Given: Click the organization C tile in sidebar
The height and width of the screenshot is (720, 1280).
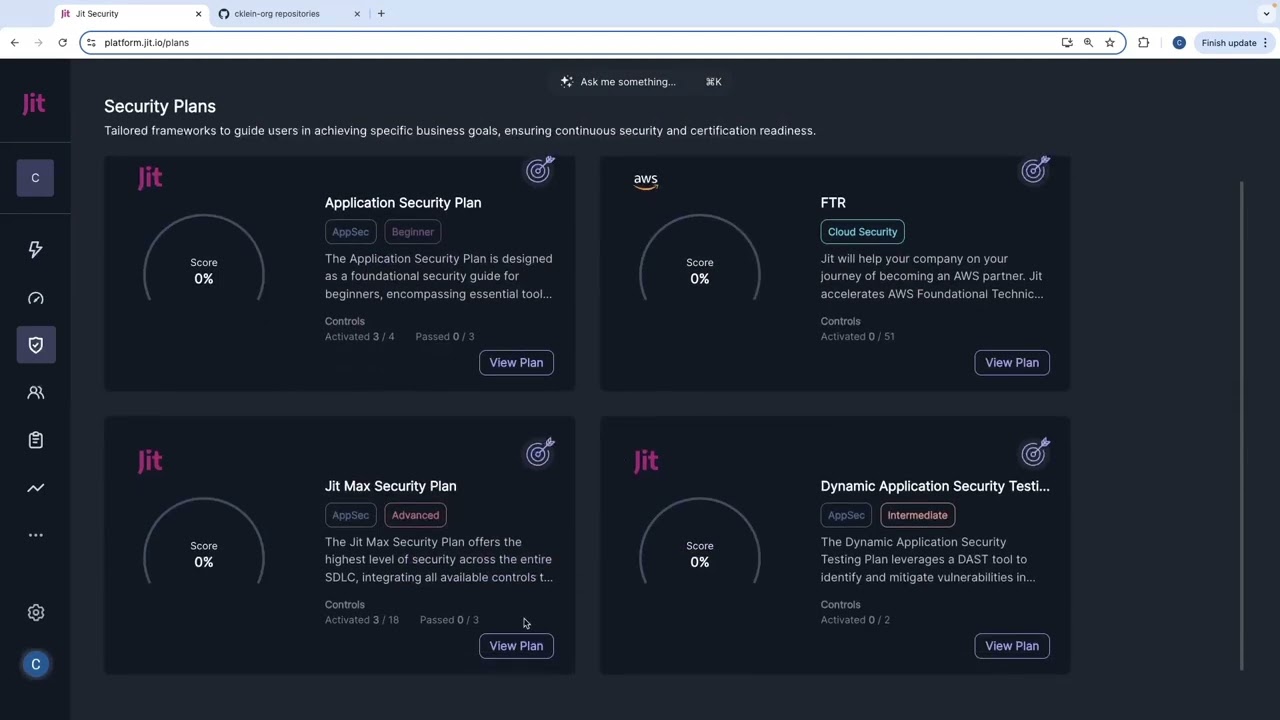Looking at the screenshot, I should 35,178.
